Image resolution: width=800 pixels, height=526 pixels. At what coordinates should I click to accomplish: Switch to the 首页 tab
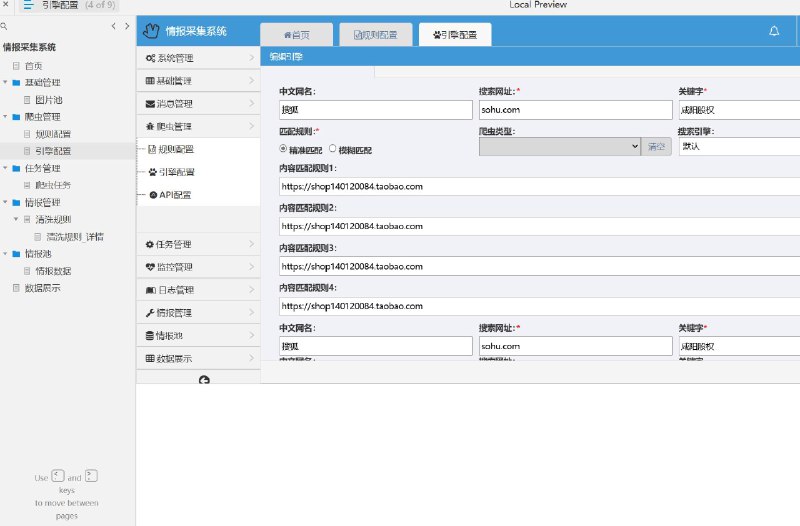tap(296, 35)
